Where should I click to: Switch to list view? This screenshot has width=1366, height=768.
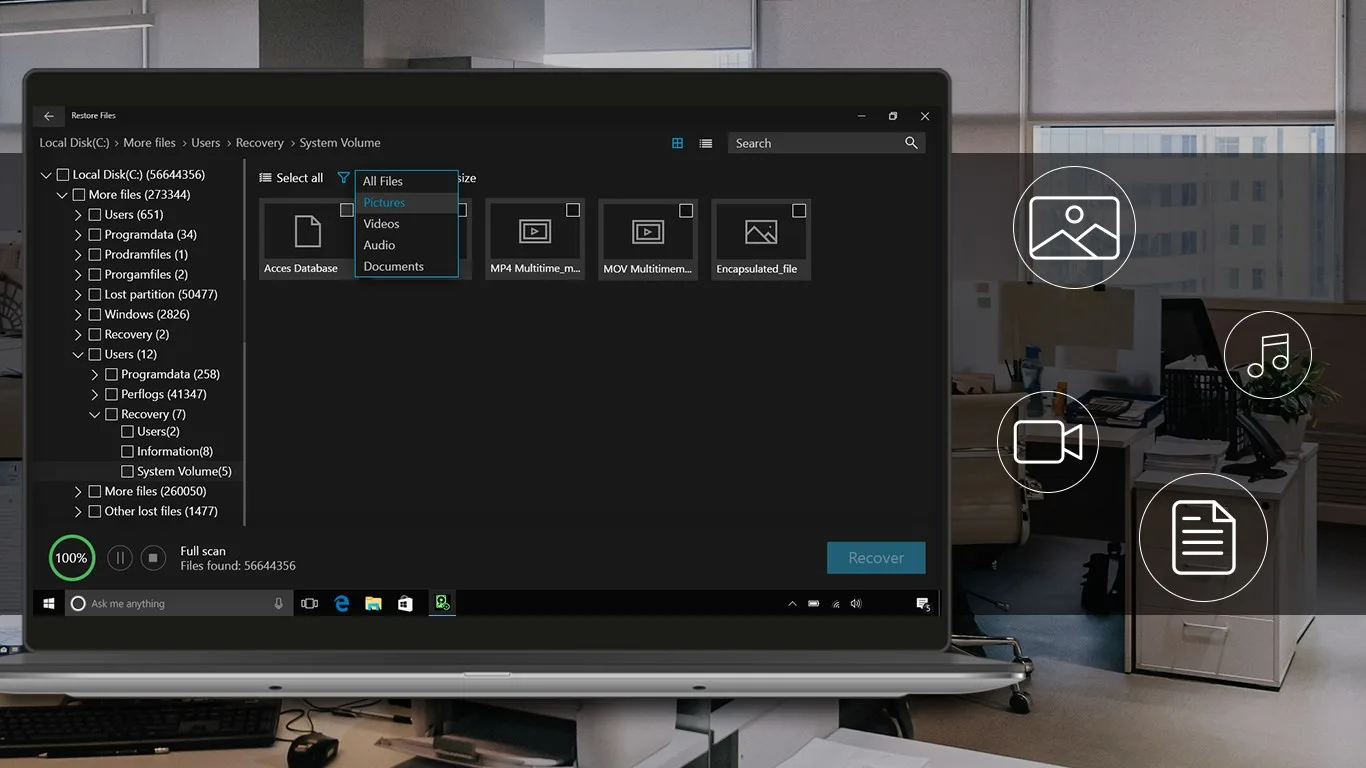tap(706, 143)
